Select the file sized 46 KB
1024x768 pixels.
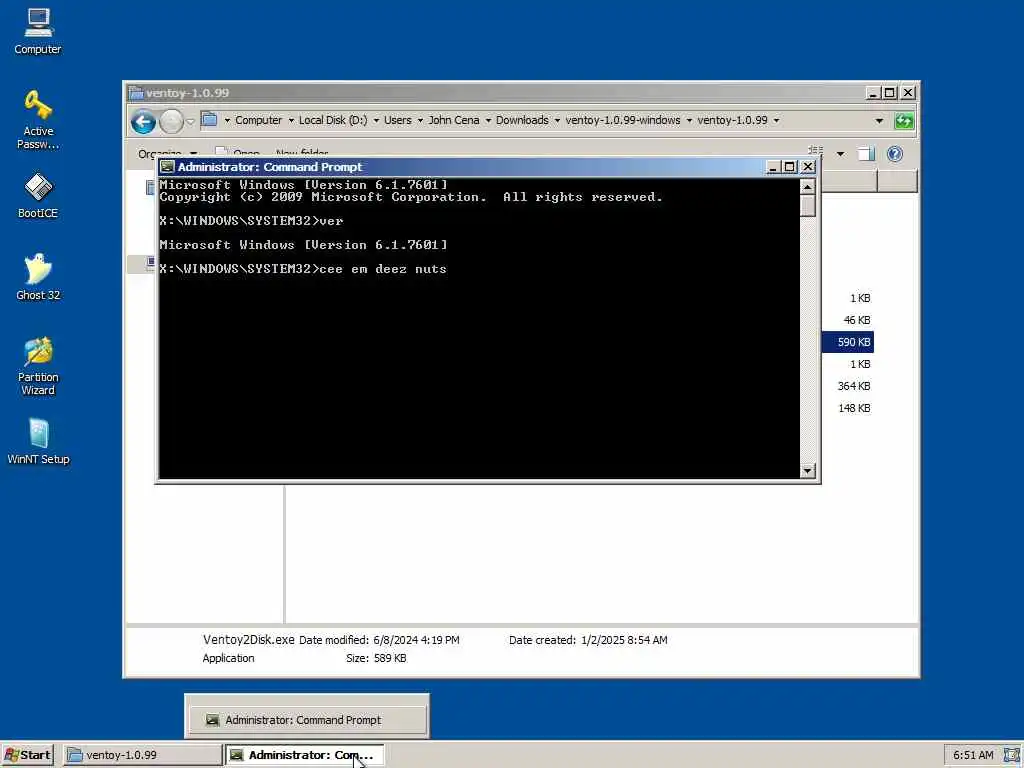point(857,320)
